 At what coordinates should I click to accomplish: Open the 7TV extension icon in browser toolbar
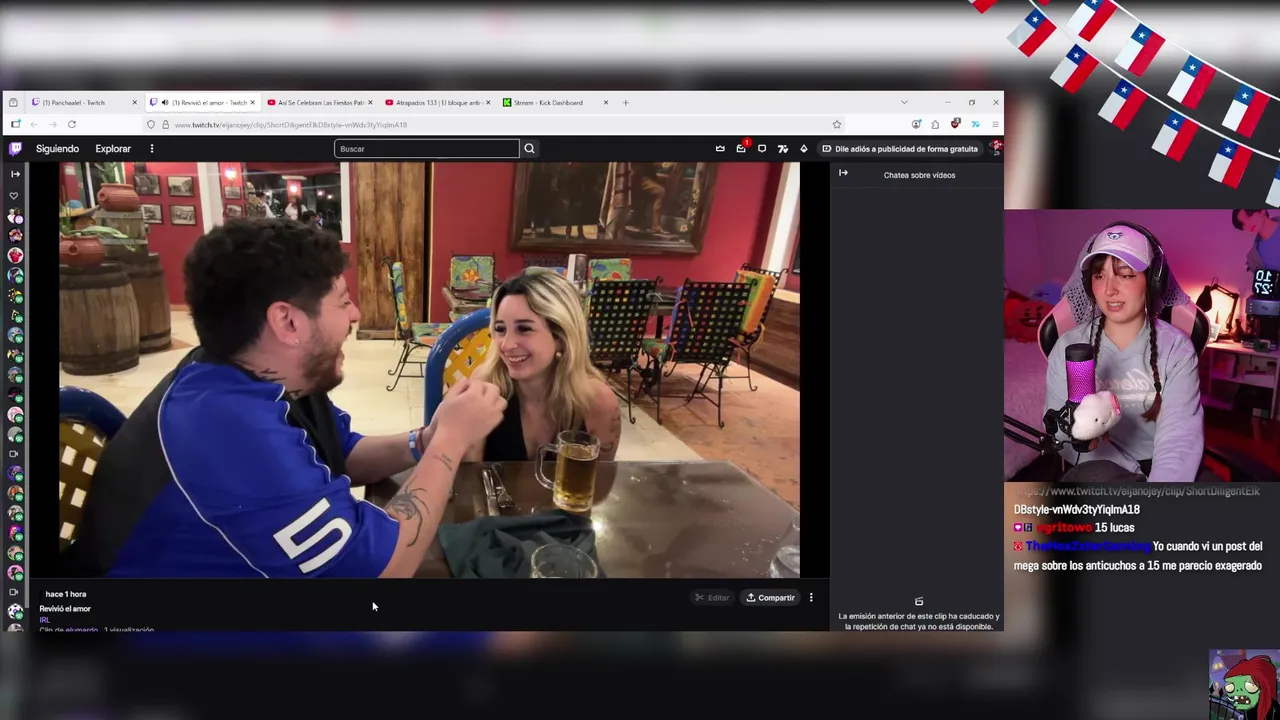(x=975, y=124)
